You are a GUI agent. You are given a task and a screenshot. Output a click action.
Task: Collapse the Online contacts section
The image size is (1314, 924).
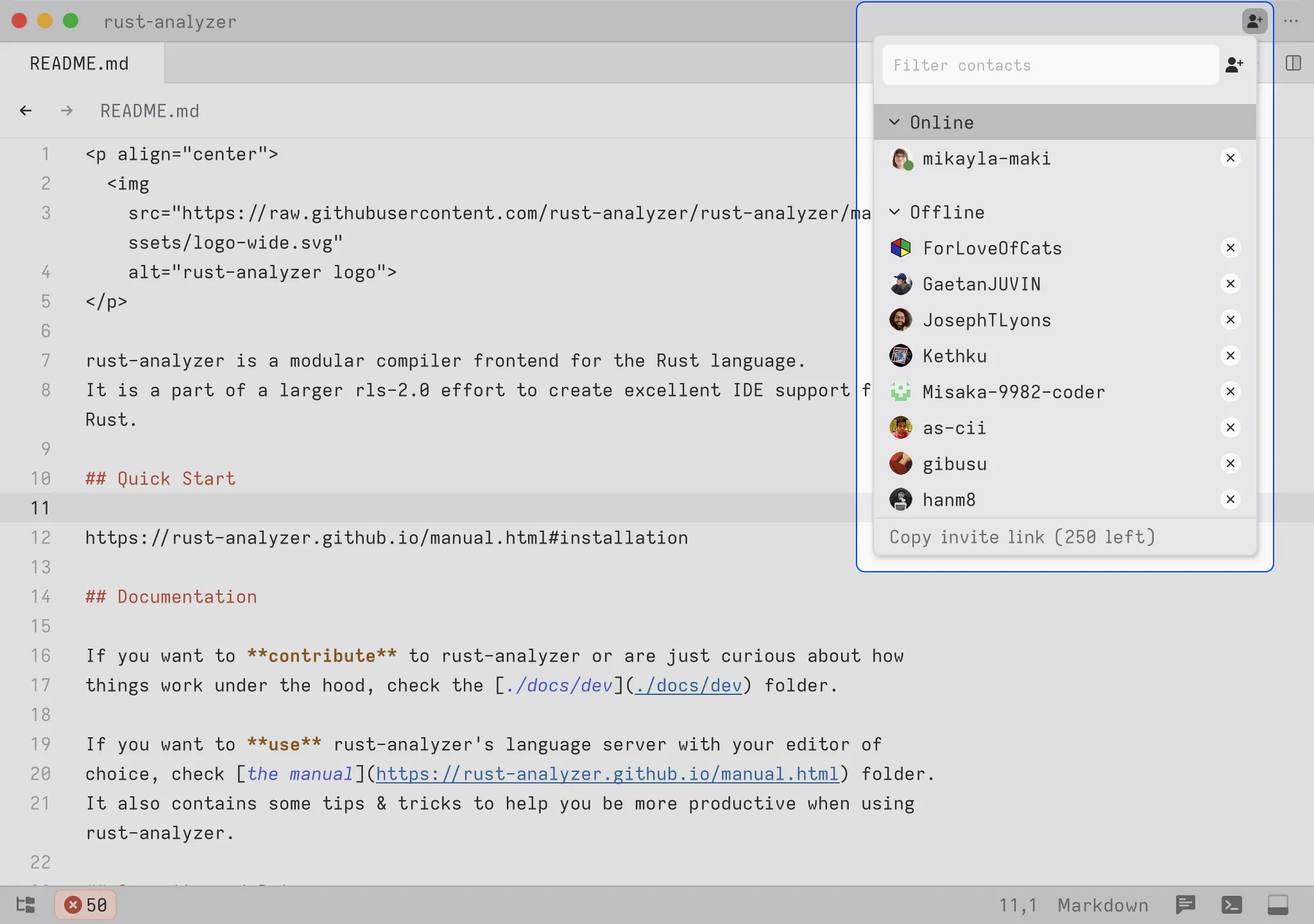(x=894, y=122)
